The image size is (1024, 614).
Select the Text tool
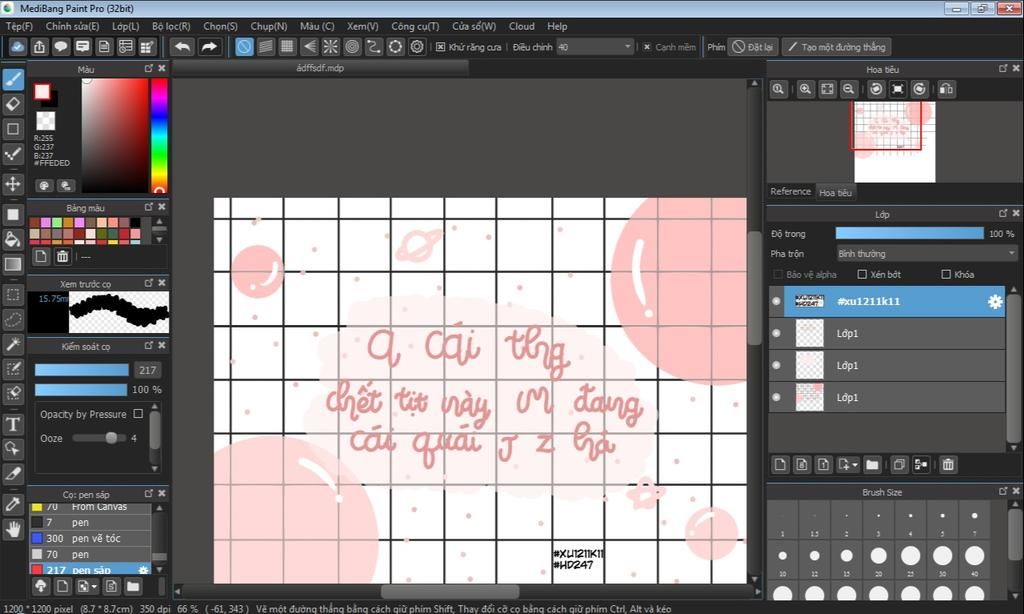(13, 425)
